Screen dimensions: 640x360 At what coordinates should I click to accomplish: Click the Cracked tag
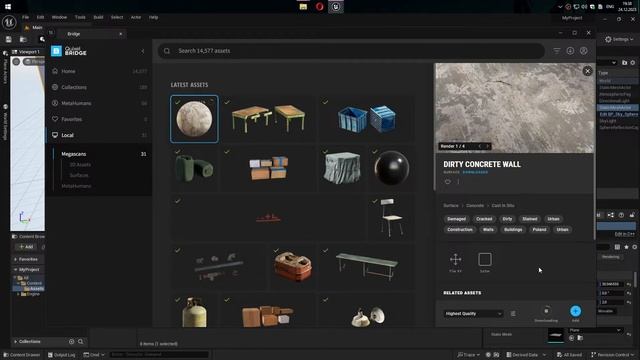coord(484,219)
